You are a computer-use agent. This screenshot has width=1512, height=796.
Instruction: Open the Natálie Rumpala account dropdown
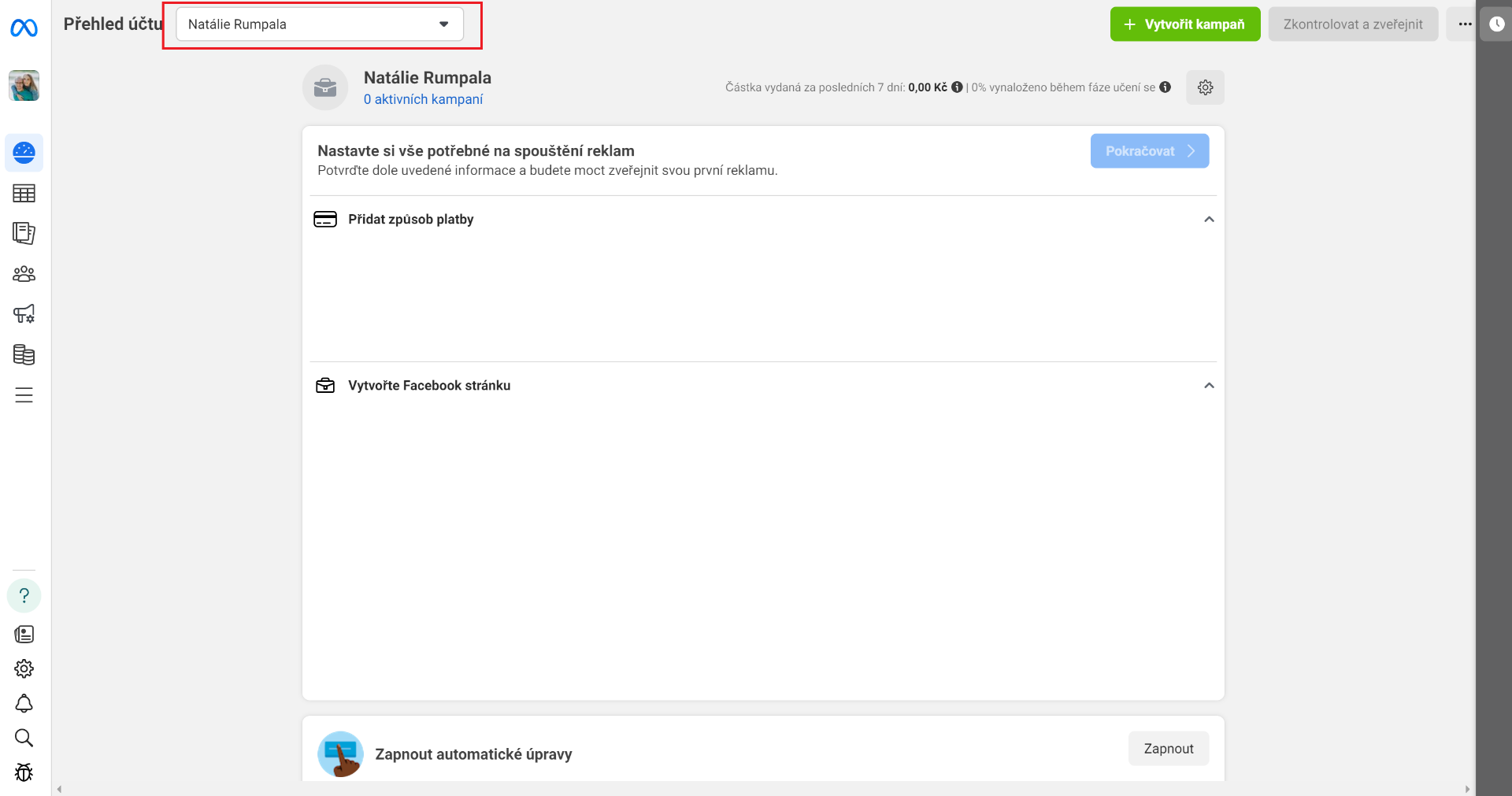pos(320,24)
